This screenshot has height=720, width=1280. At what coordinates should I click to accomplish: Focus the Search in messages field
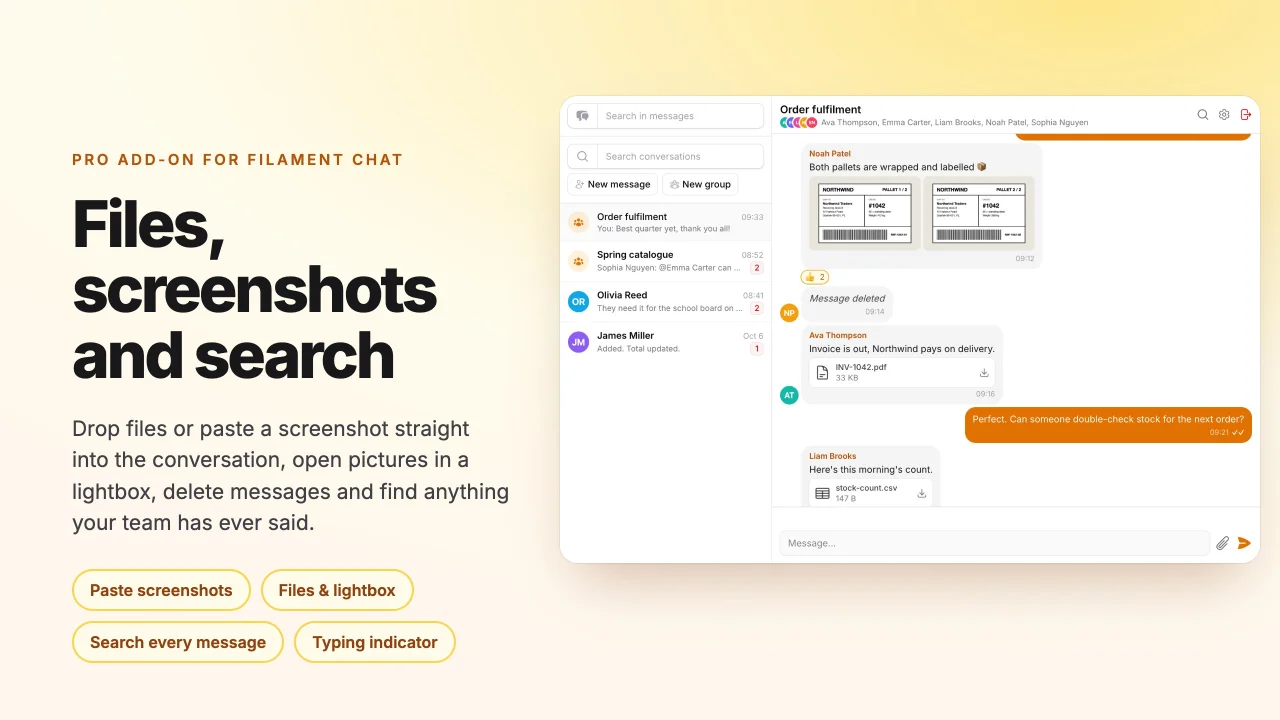681,116
